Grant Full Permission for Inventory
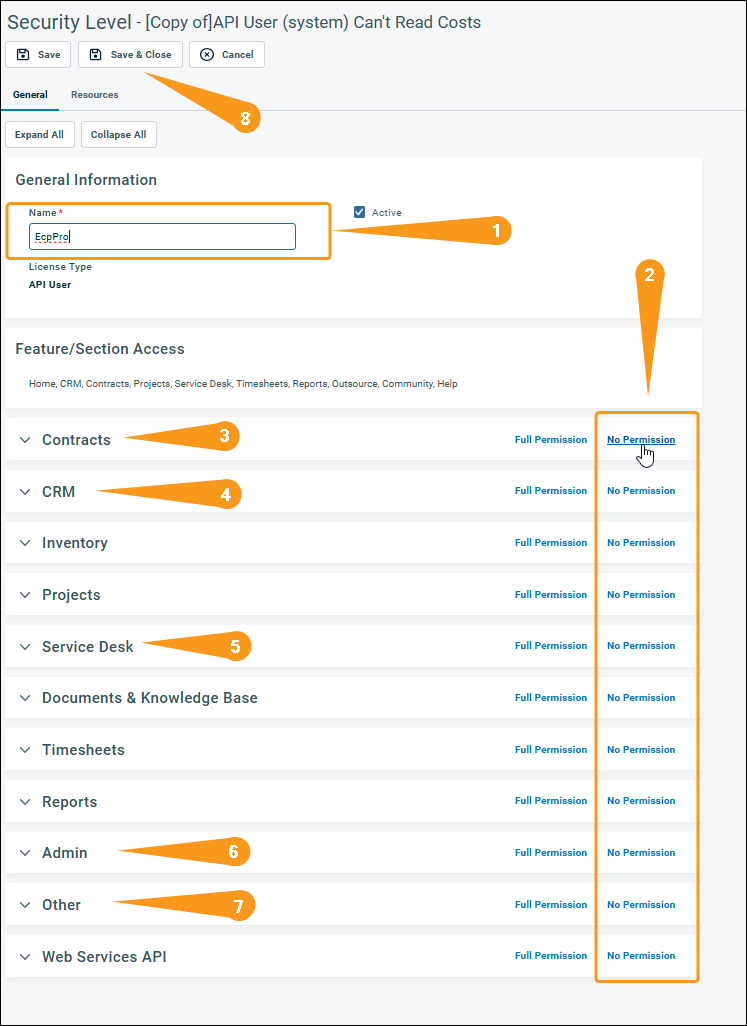 [551, 543]
